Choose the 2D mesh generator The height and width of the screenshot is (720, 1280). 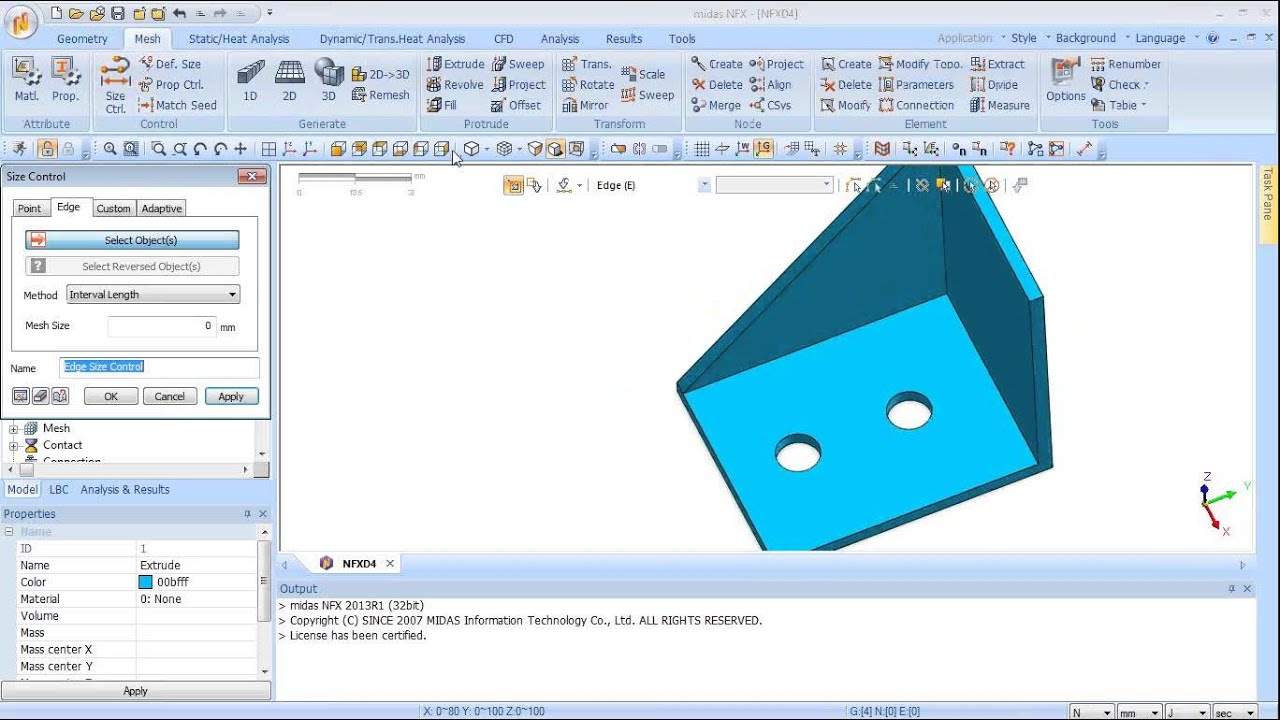289,80
